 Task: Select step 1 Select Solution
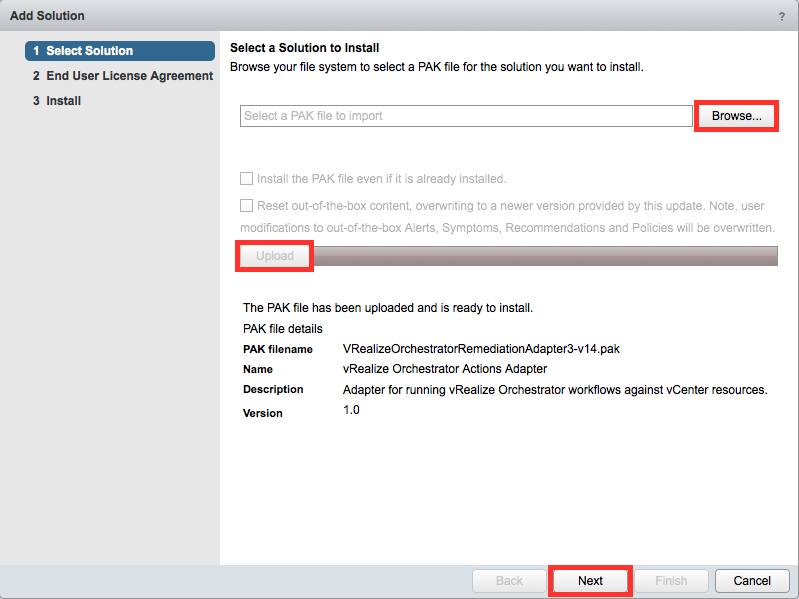[x=120, y=51]
